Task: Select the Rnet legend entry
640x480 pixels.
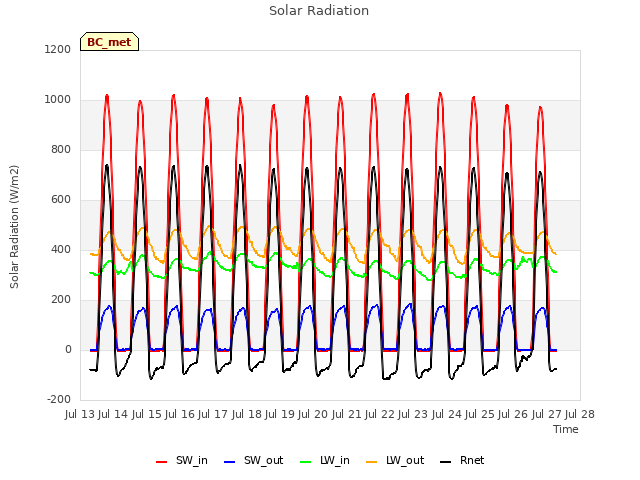Action: (x=462, y=461)
